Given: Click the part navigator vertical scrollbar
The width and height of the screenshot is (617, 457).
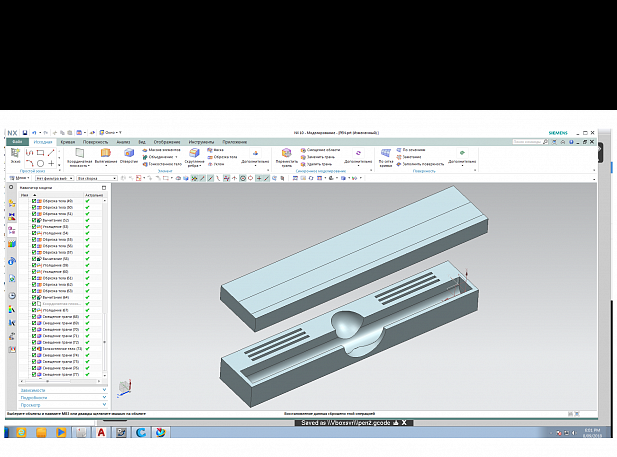Looking at the screenshot, I should [x=105, y=290].
